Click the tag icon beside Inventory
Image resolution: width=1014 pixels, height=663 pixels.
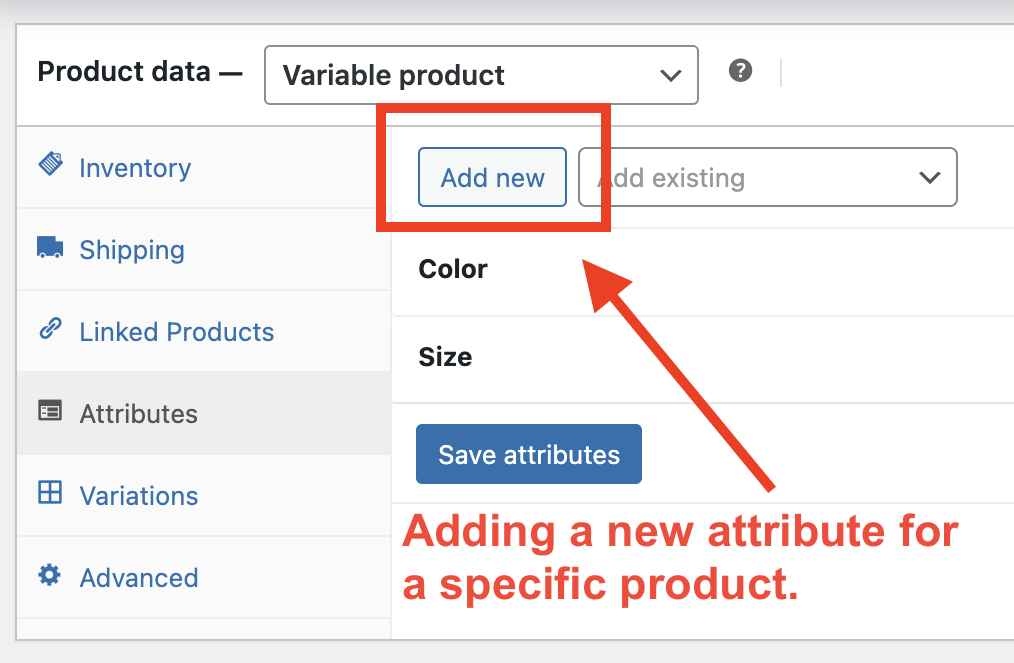(50, 164)
